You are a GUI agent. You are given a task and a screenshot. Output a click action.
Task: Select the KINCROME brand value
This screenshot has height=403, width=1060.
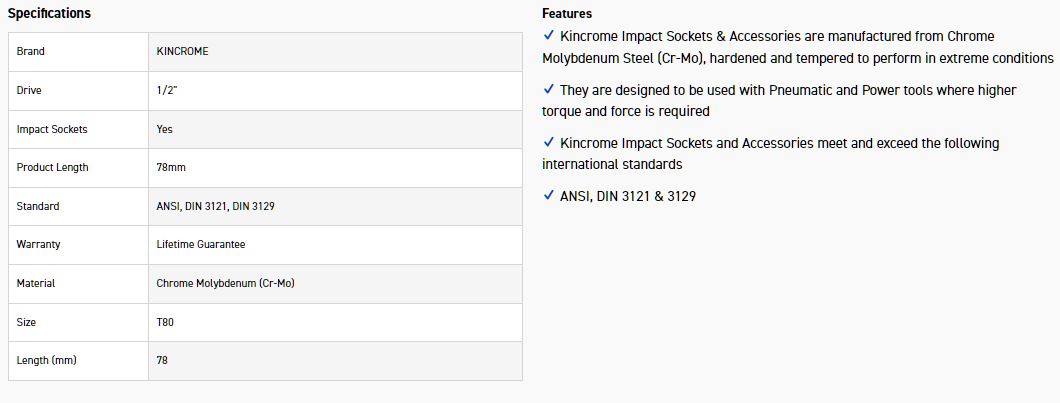point(183,51)
